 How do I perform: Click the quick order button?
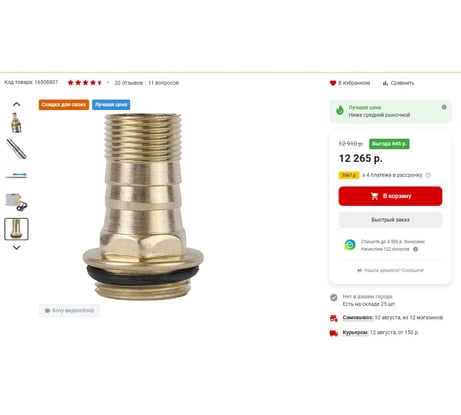pos(390,220)
